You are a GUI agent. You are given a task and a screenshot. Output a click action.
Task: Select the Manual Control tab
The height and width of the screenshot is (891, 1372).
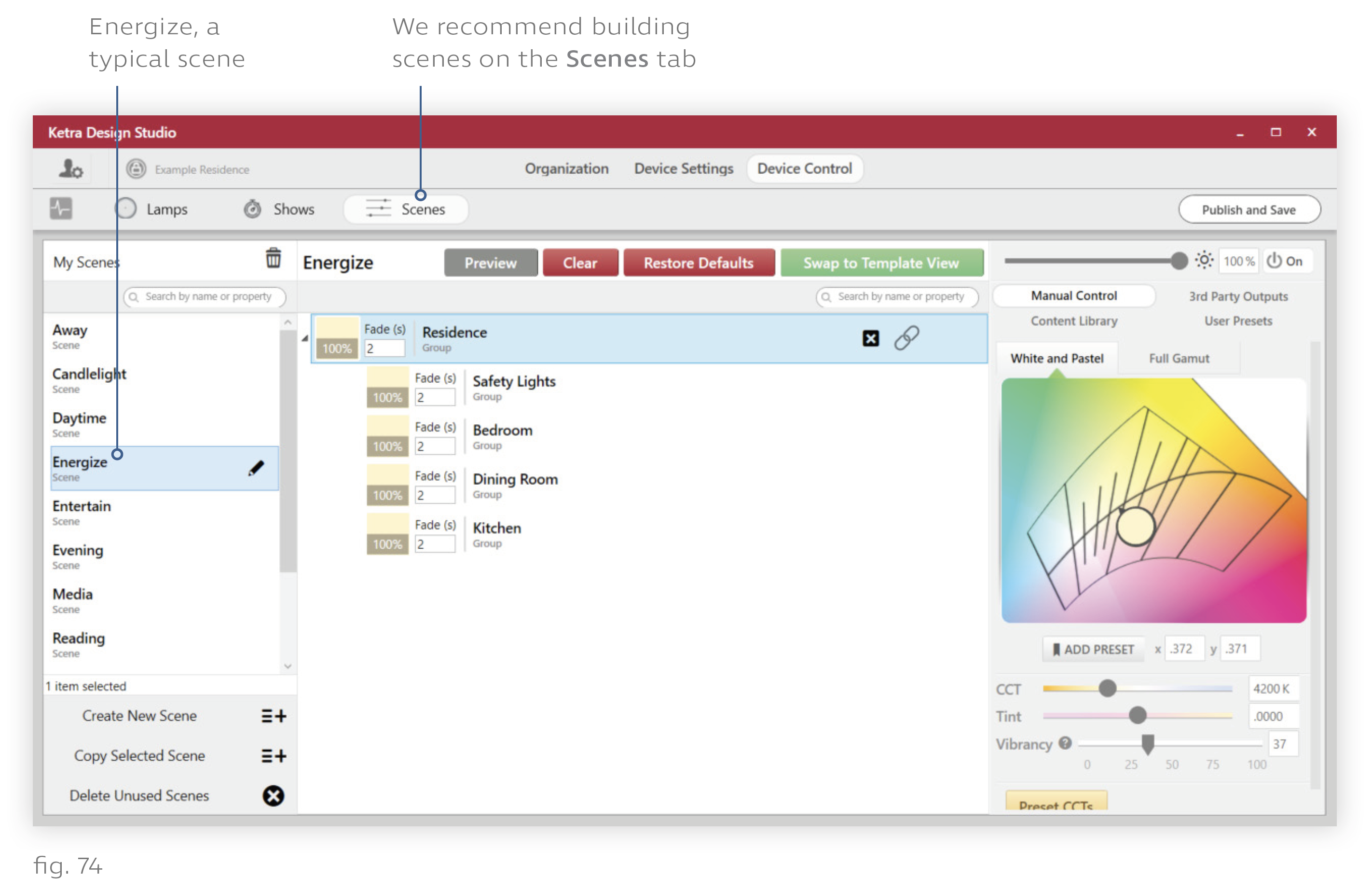(x=1073, y=296)
